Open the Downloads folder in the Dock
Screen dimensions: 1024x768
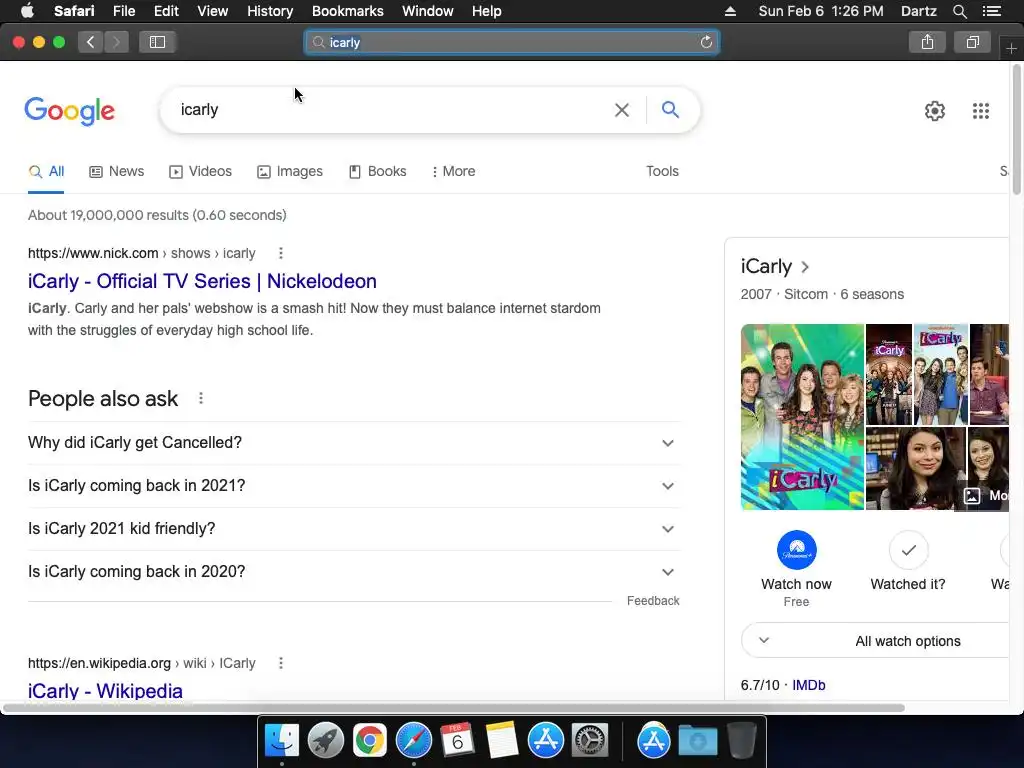(697, 741)
